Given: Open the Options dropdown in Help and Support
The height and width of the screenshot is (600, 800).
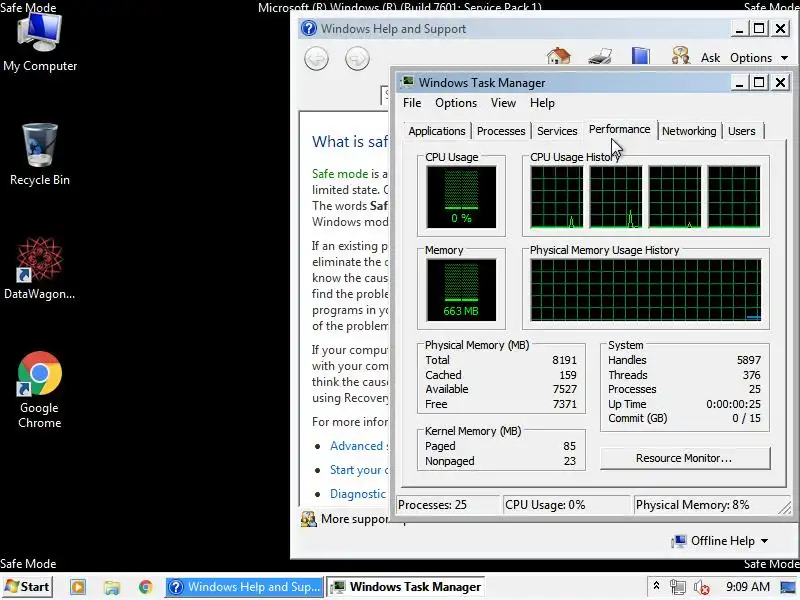Looking at the screenshot, I should [759, 58].
